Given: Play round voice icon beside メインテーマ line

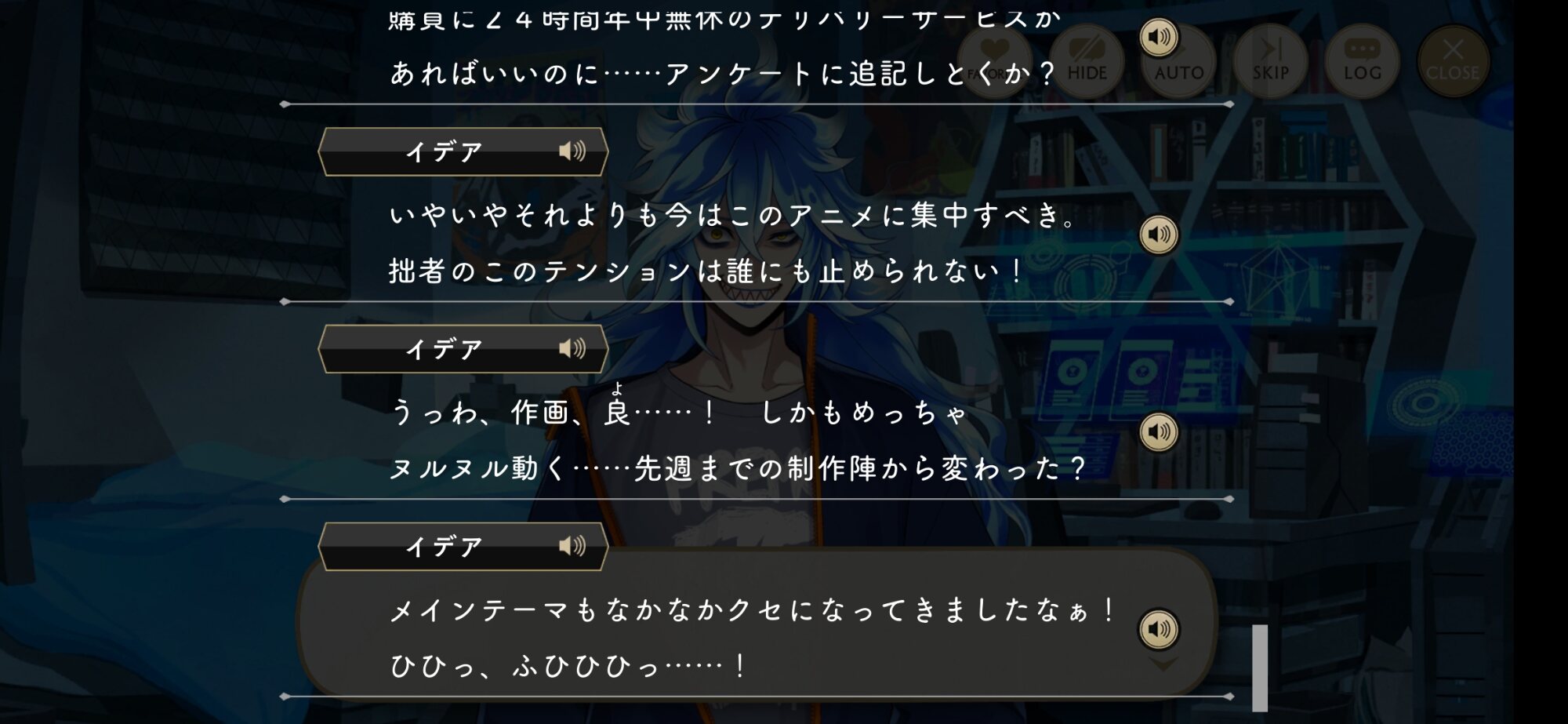Looking at the screenshot, I should pos(1159,629).
